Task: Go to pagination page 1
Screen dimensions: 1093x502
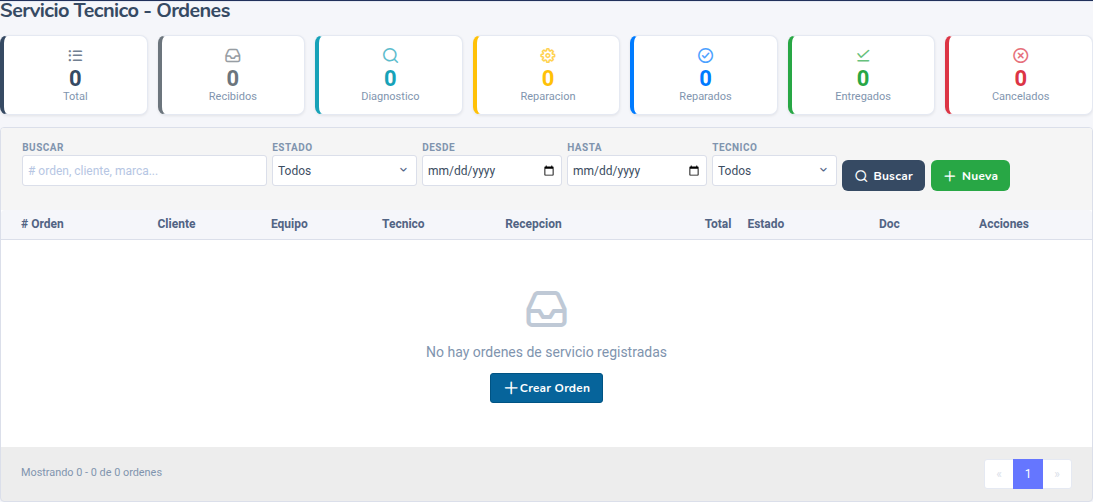Action: pyautogui.click(x=1027, y=474)
